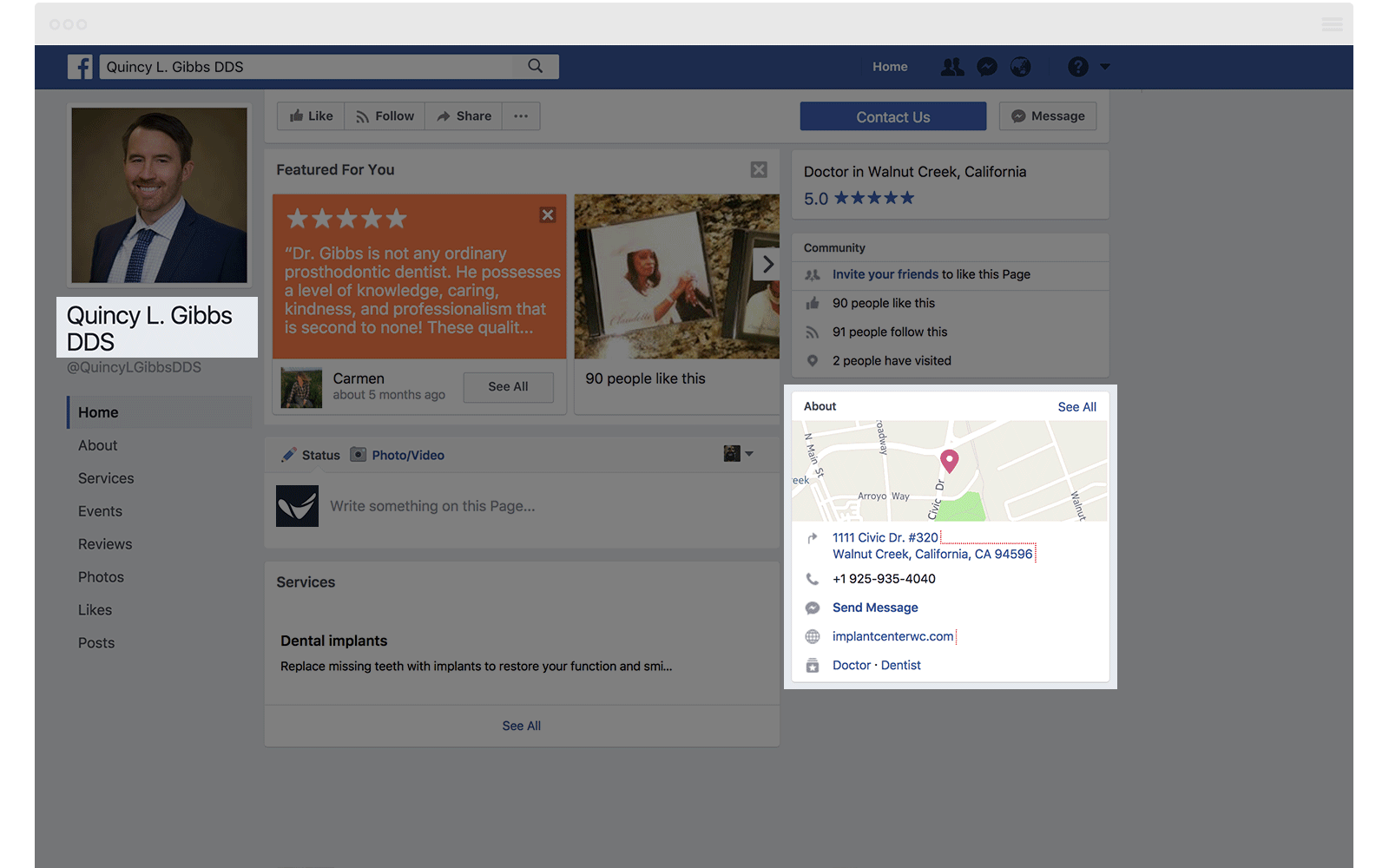This screenshot has width=1389, height=868.
Task: Open the Messenger icon in top bar
Action: 987,67
